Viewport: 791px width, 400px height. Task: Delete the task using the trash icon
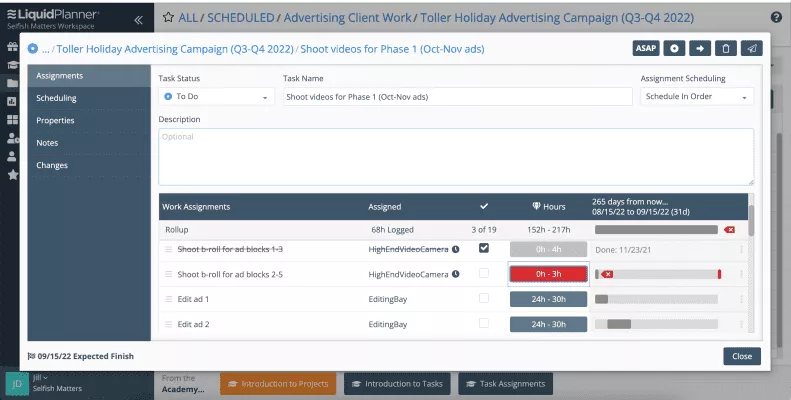coord(725,48)
